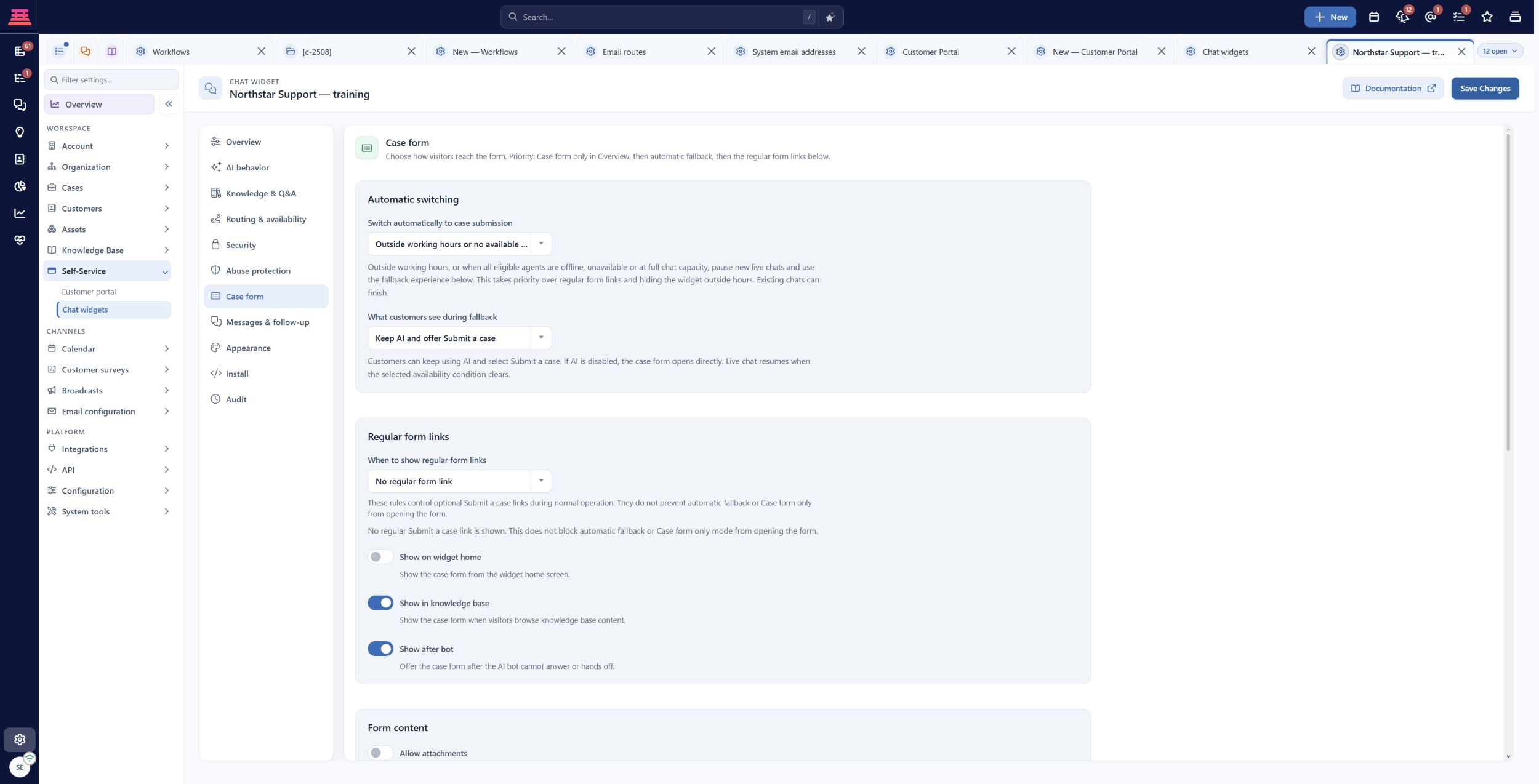Click the New button in top bar
Viewport: 1539px width, 784px height.
pyautogui.click(x=1330, y=17)
